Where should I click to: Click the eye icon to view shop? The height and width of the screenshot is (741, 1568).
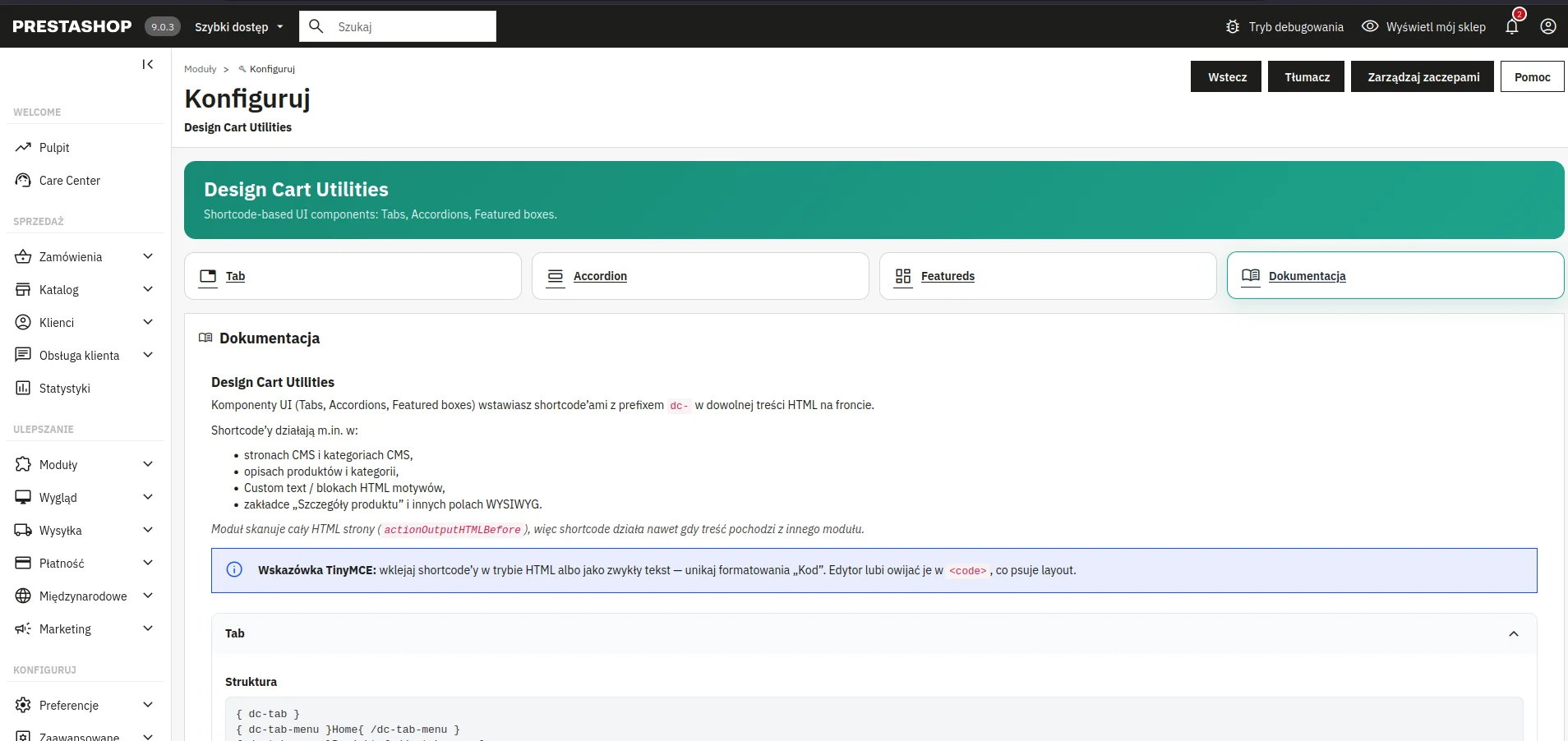tap(1370, 26)
